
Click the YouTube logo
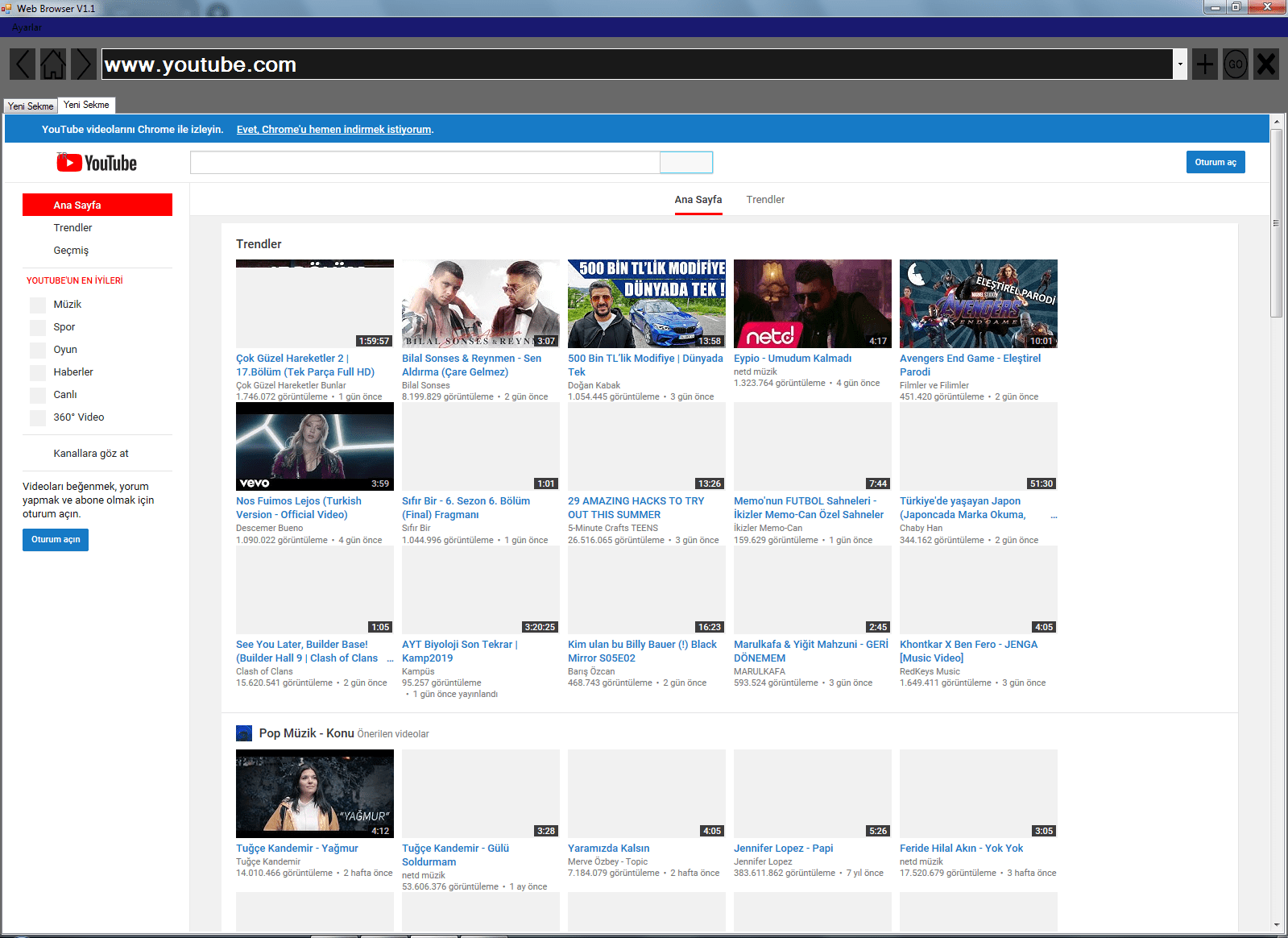coord(97,163)
